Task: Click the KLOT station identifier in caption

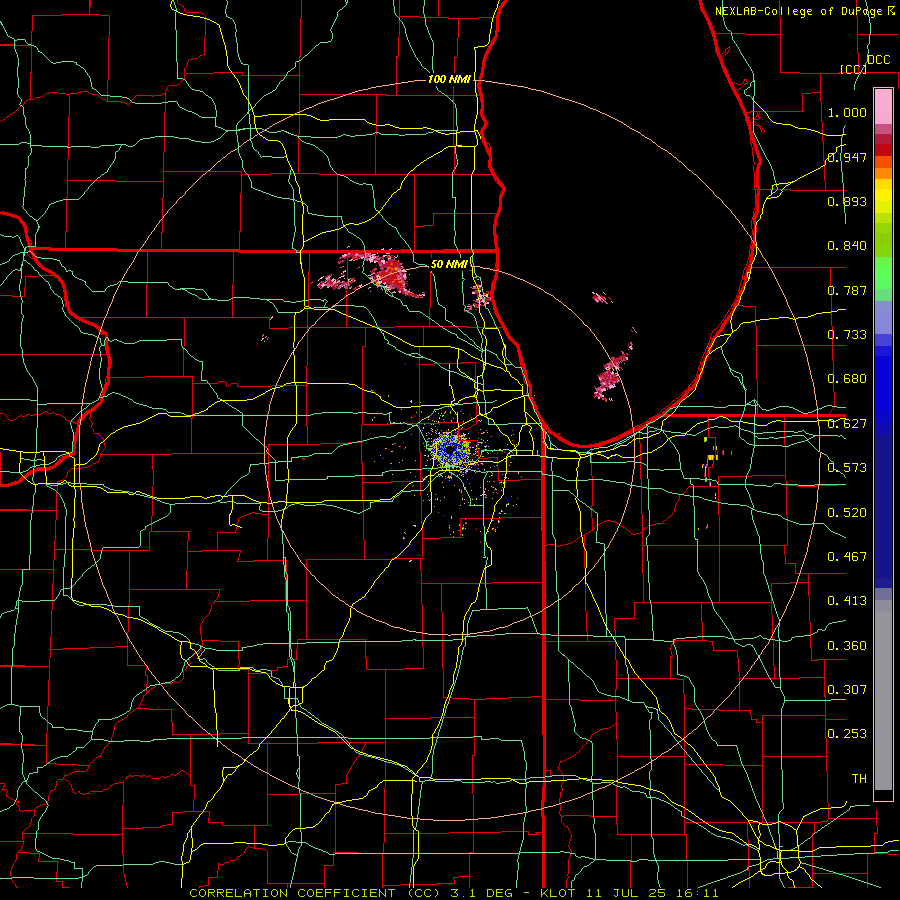Action: [558, 893]
